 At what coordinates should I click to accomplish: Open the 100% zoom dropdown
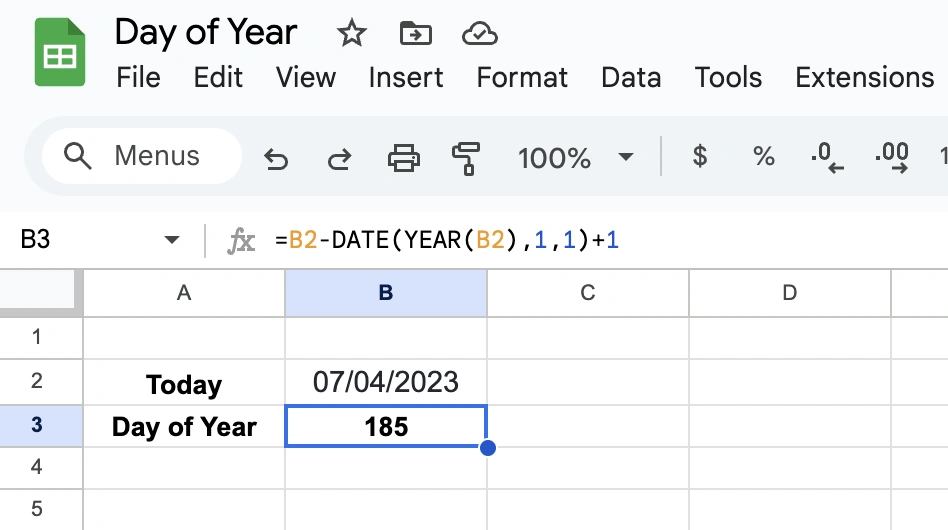point(576,158)
